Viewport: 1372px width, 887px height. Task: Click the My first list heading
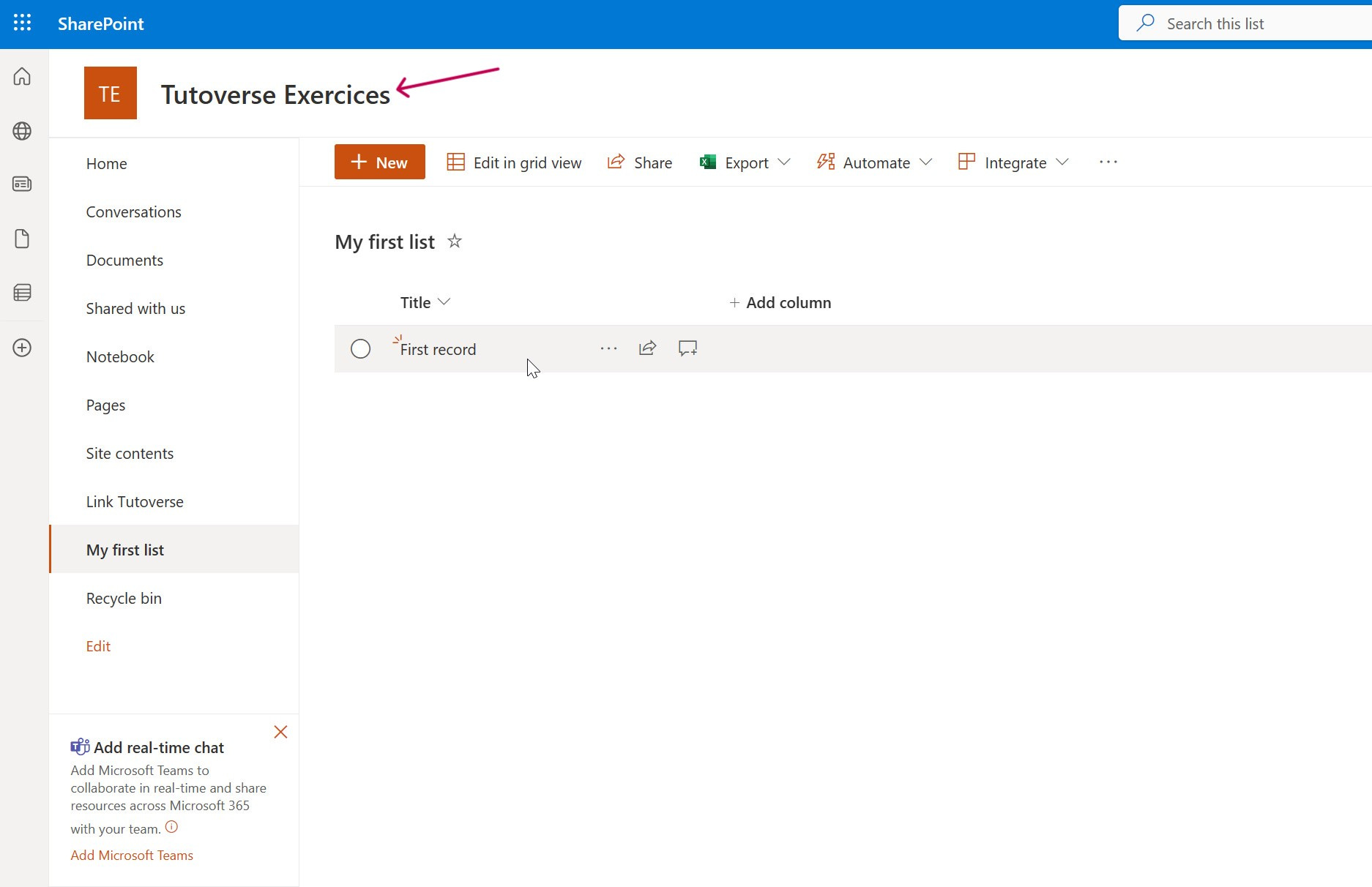(384, 242)
